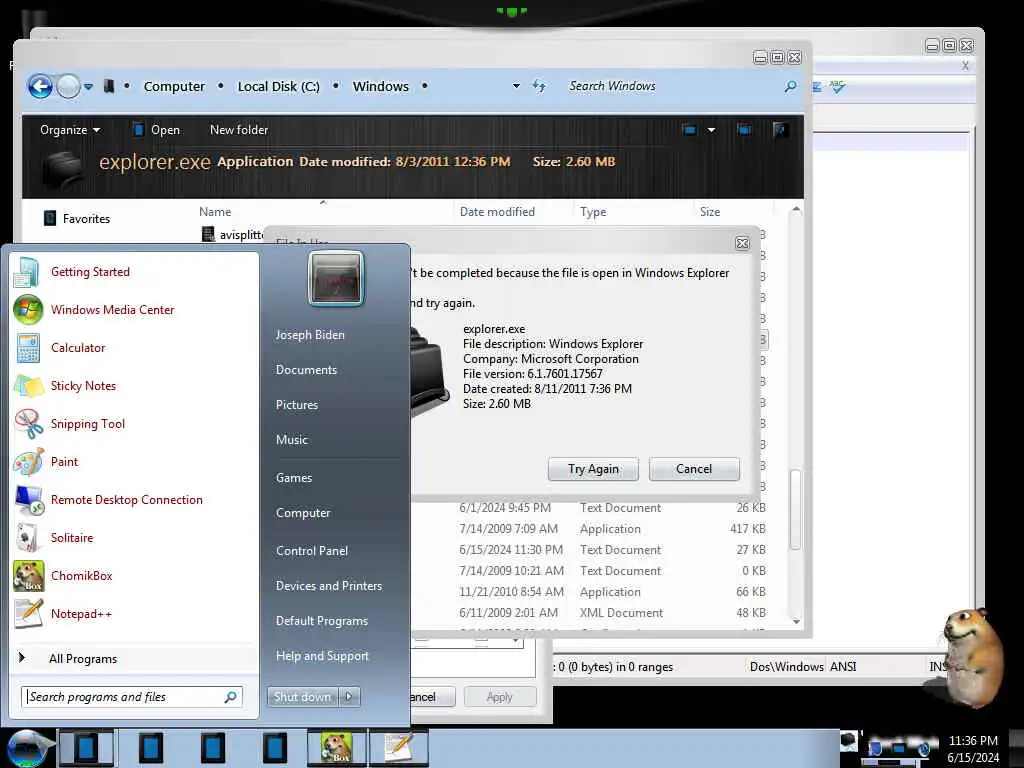Open Control Panel

tap(312, 551)
